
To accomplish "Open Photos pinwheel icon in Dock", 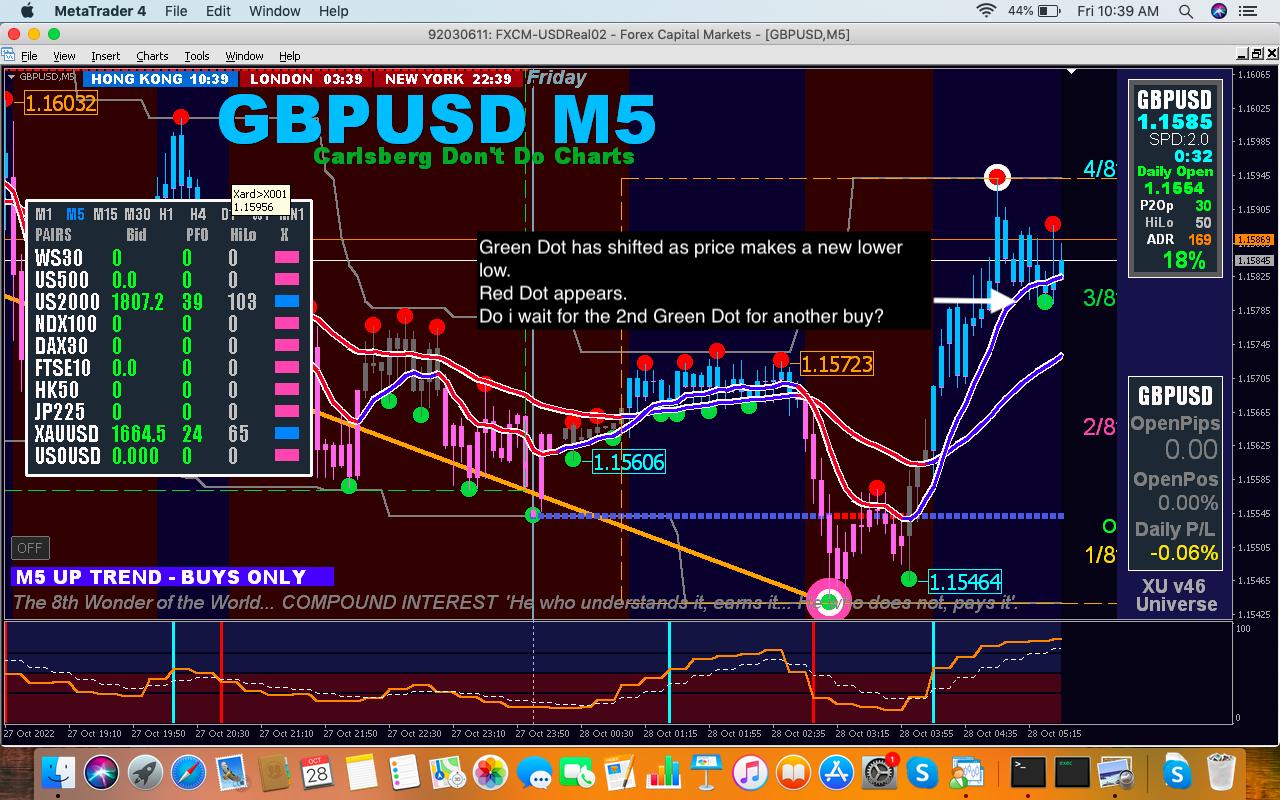I will click(490, 773).
